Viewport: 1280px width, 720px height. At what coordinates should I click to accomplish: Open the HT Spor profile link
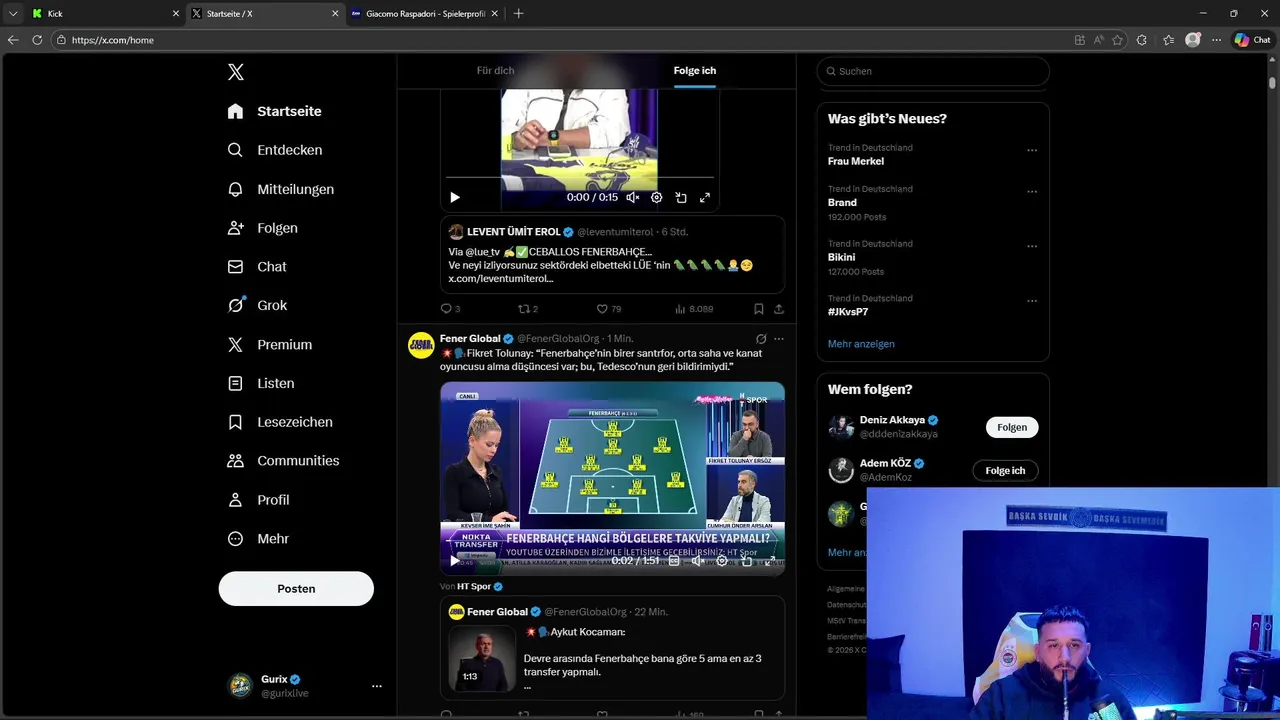pyautogui.click(x=475, y=587)
